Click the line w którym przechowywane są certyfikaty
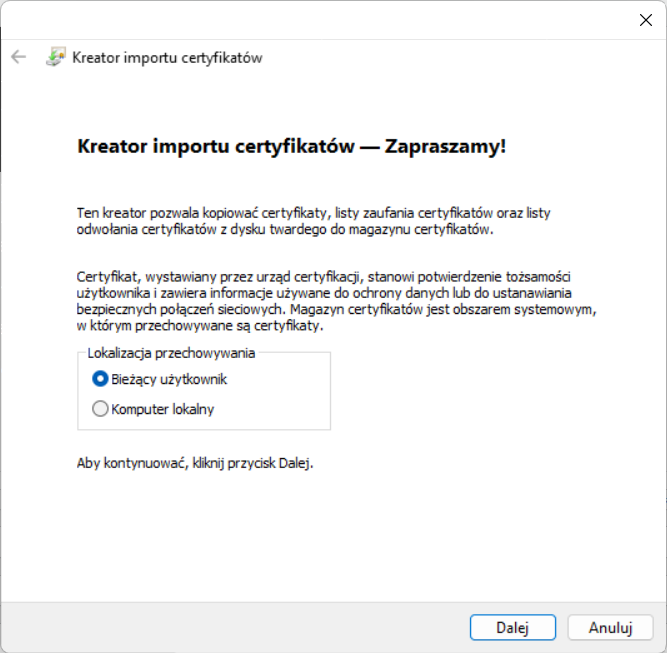The height and width of the screenshot is (653, 667). [200, 326]
